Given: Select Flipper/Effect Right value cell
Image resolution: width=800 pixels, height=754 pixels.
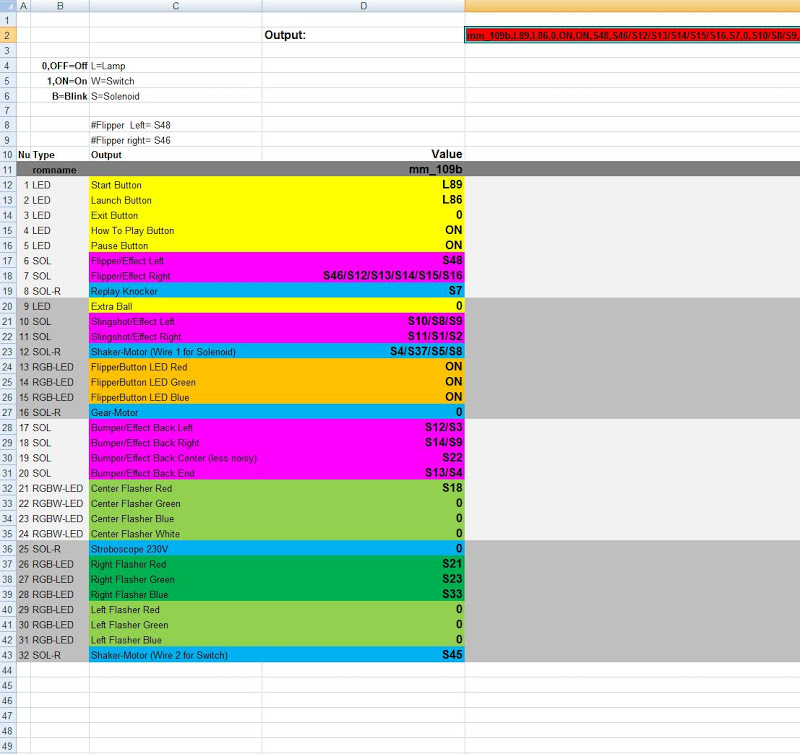Looking at the screenshot, I should [363, 276].
